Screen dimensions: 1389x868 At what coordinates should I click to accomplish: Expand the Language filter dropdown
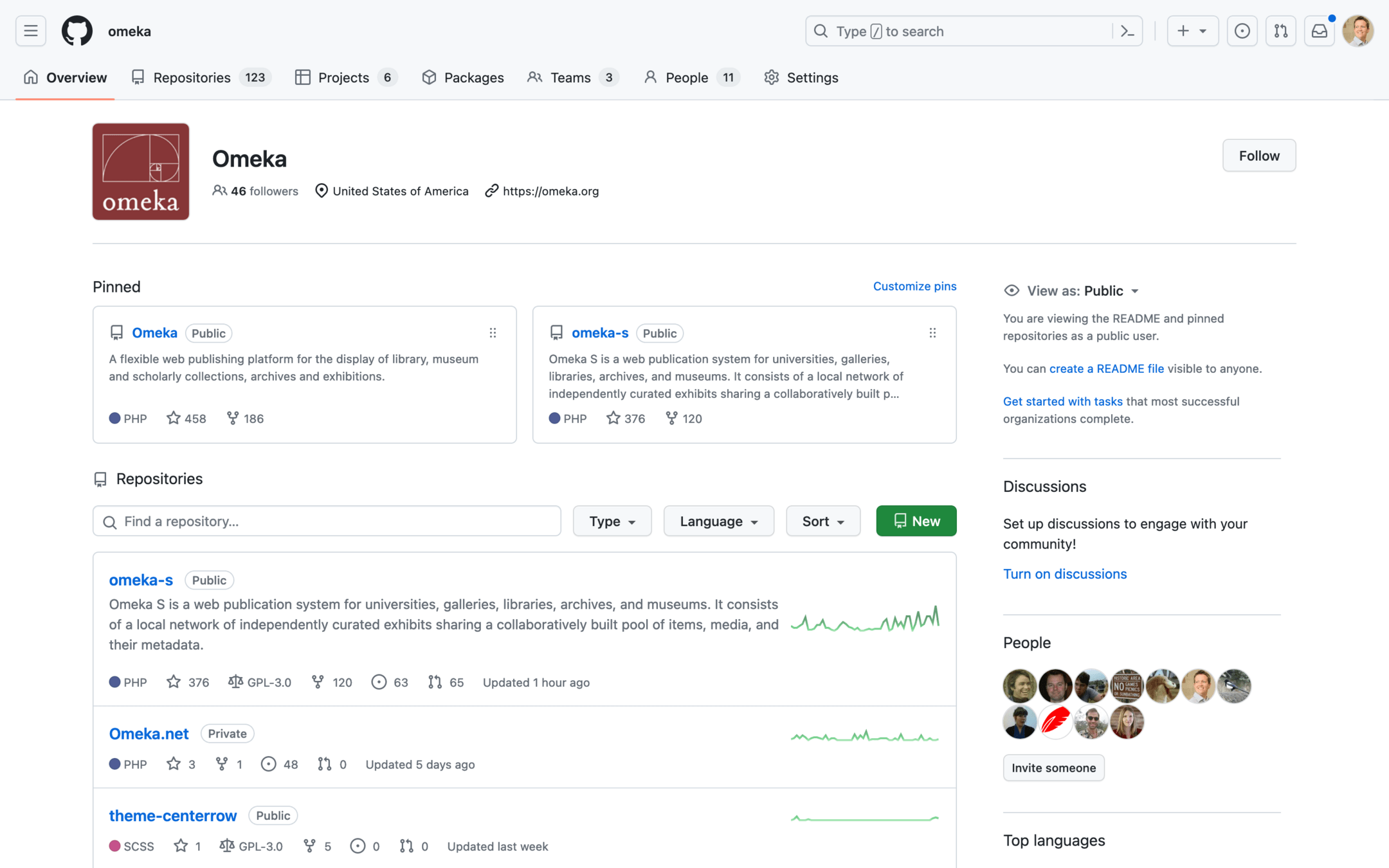[718, 521]
